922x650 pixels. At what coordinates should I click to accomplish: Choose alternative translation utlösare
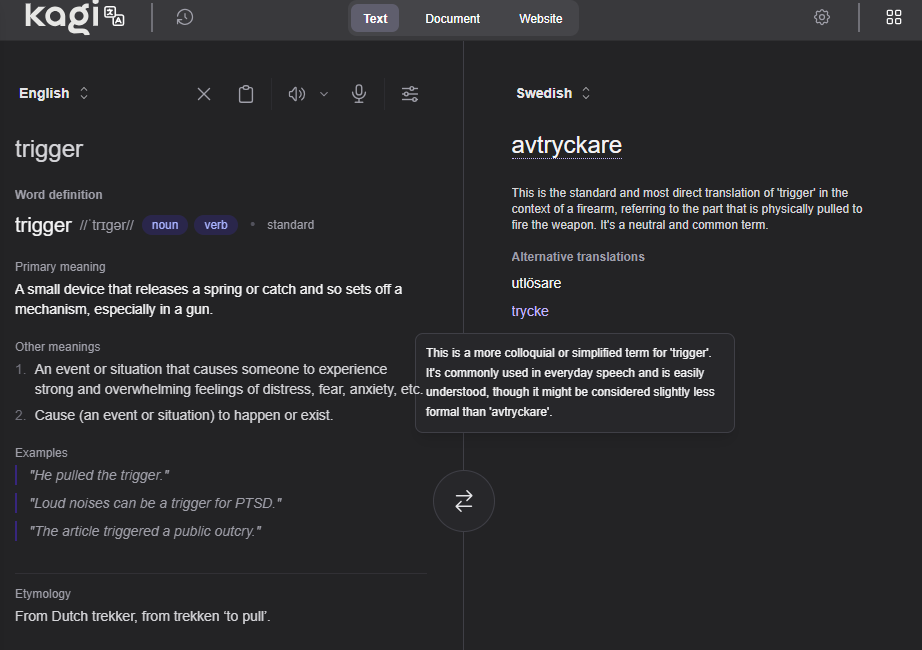536,283
